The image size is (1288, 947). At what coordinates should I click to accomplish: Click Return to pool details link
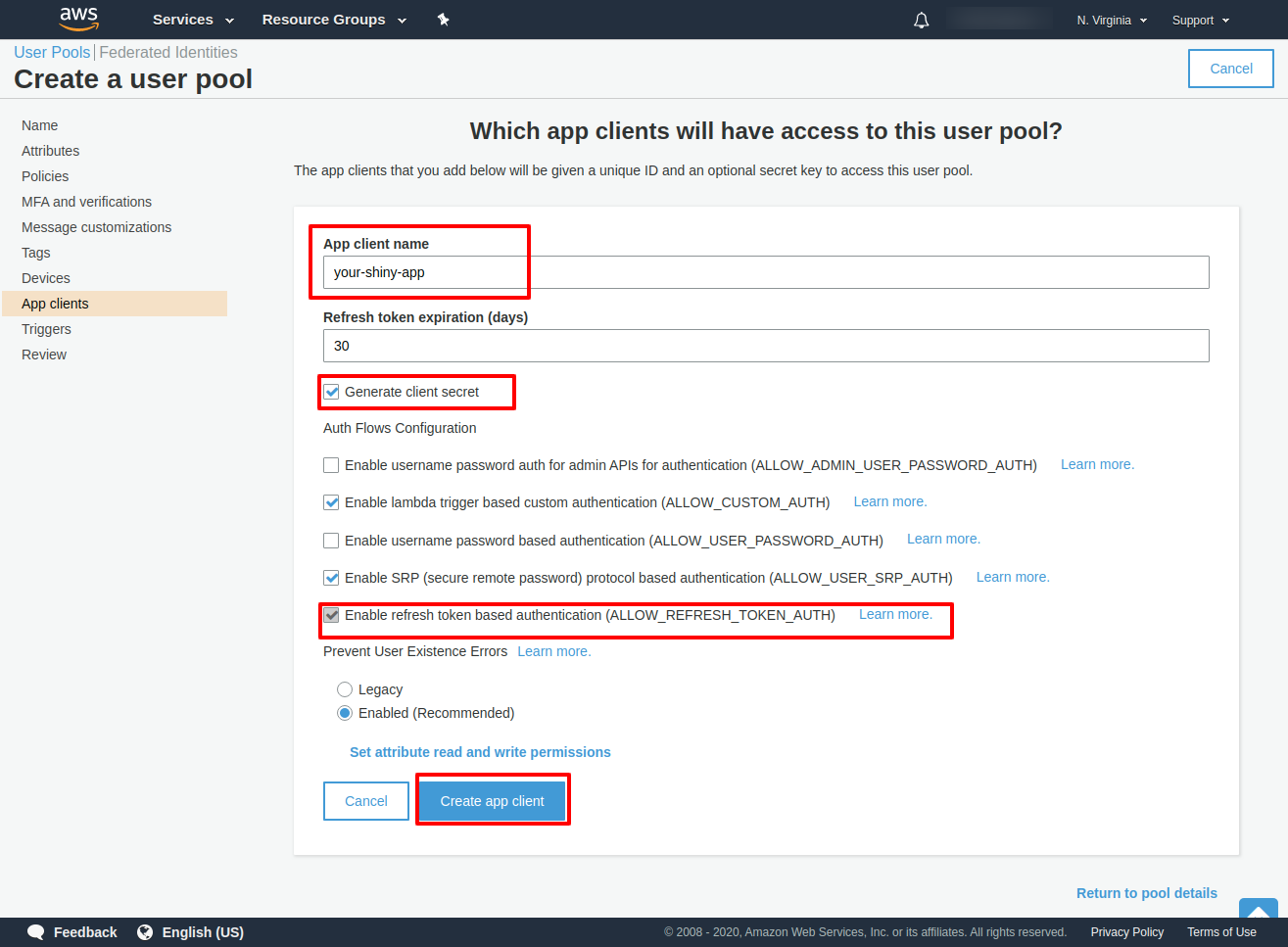[1146, 893]
